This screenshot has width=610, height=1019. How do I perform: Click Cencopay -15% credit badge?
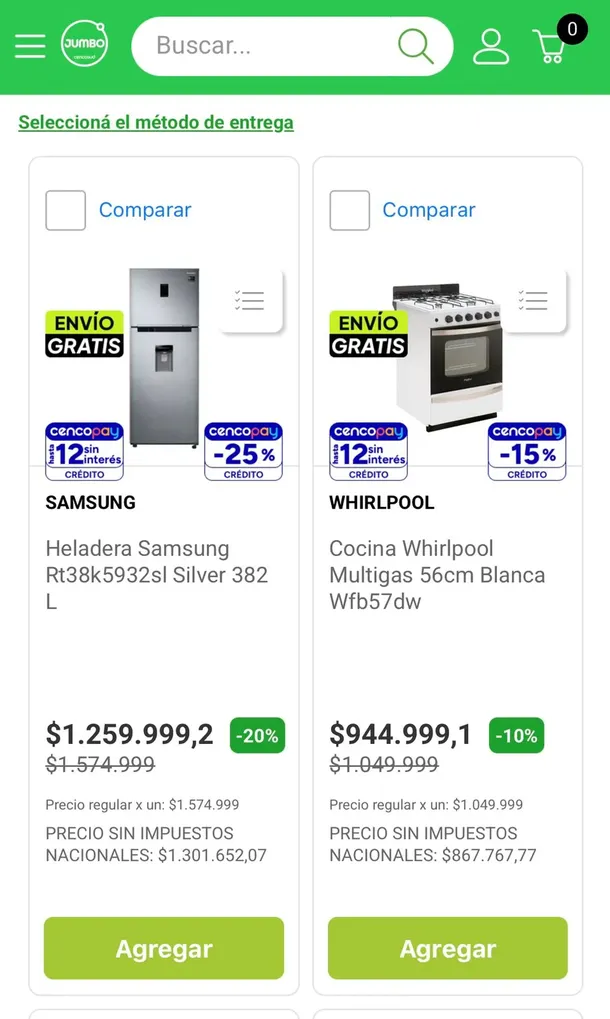pos(527,451)
